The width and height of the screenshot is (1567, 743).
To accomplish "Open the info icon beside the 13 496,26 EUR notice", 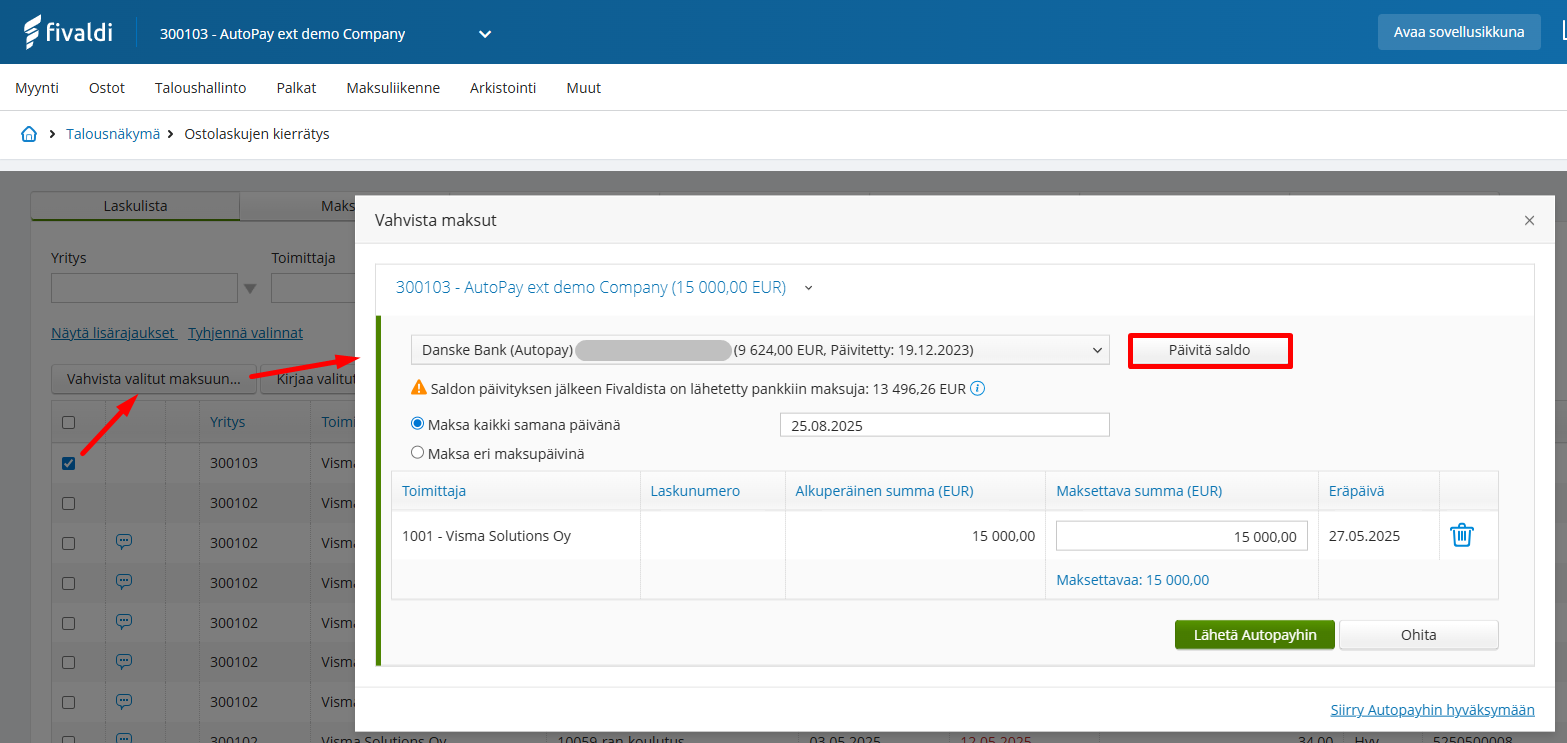I will pos(978,388).
